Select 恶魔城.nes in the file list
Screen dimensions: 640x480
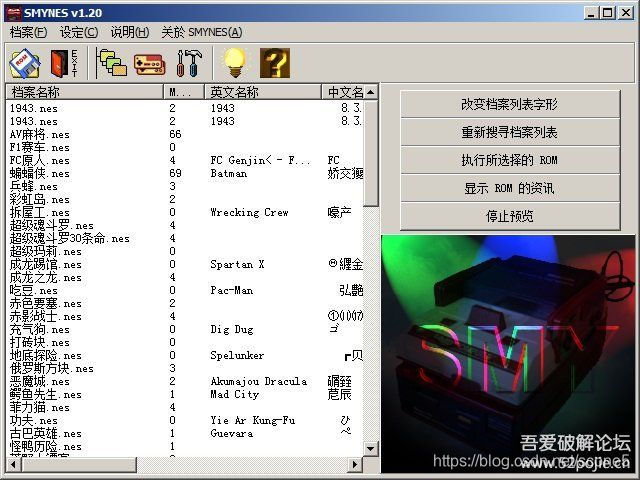tap(40, 382)
